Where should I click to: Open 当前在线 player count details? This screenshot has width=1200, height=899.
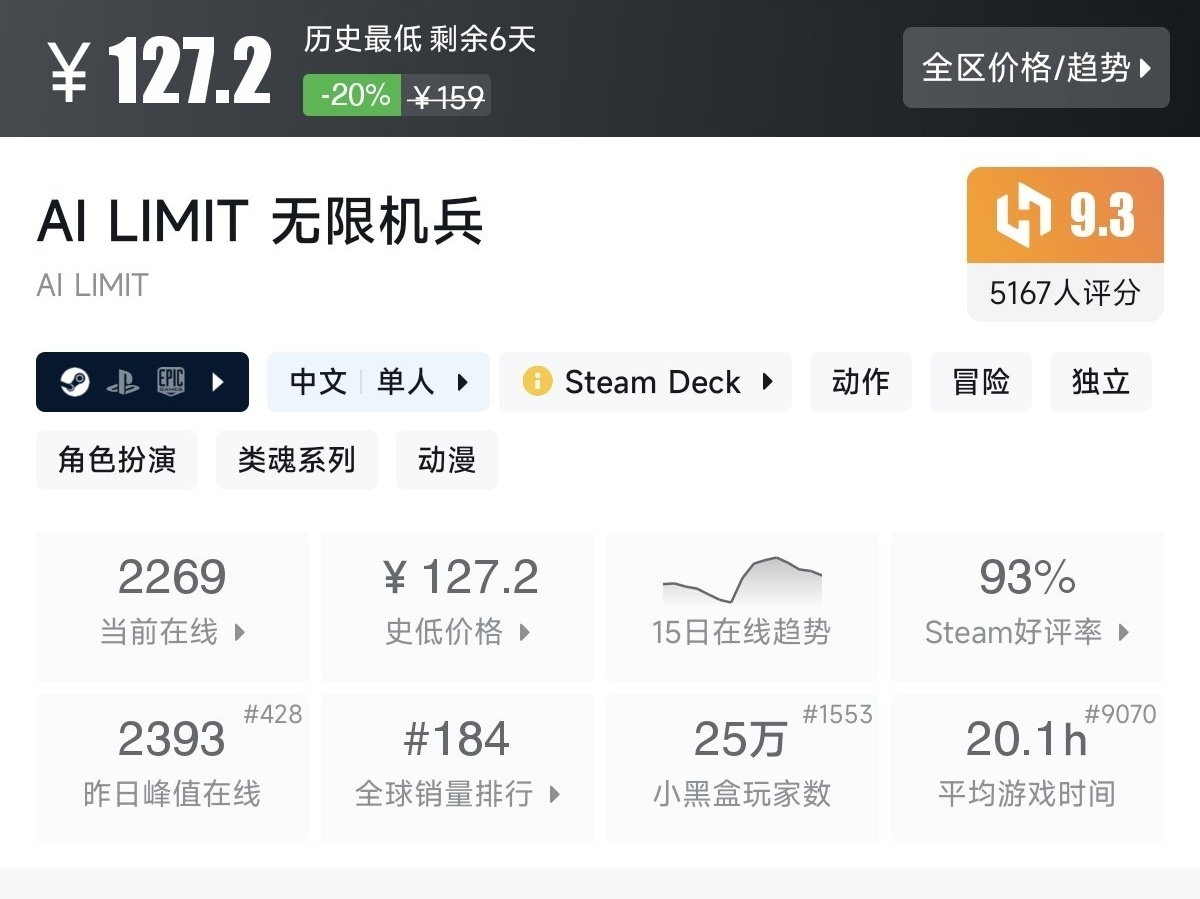click(x=173, y=606)
